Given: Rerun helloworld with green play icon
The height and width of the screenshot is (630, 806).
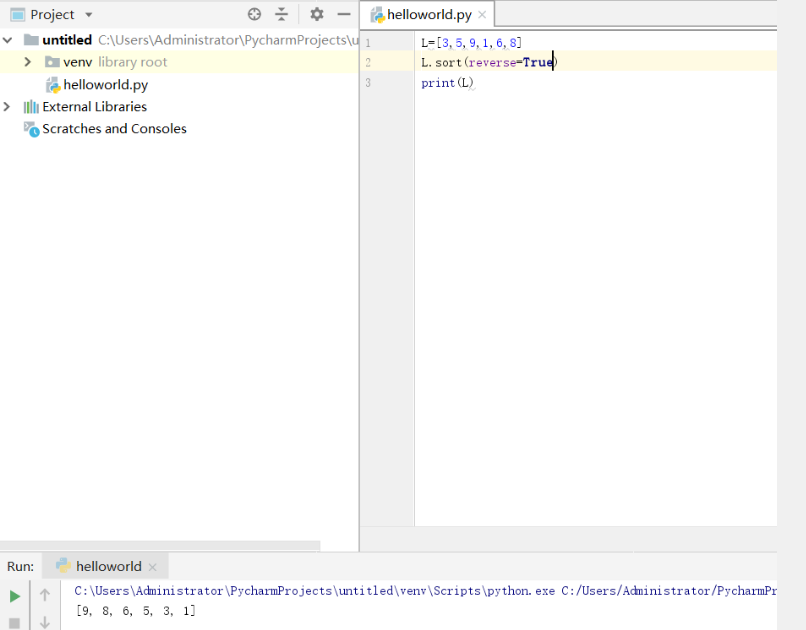Looking at the screenshot, I should tap(15, 596).
